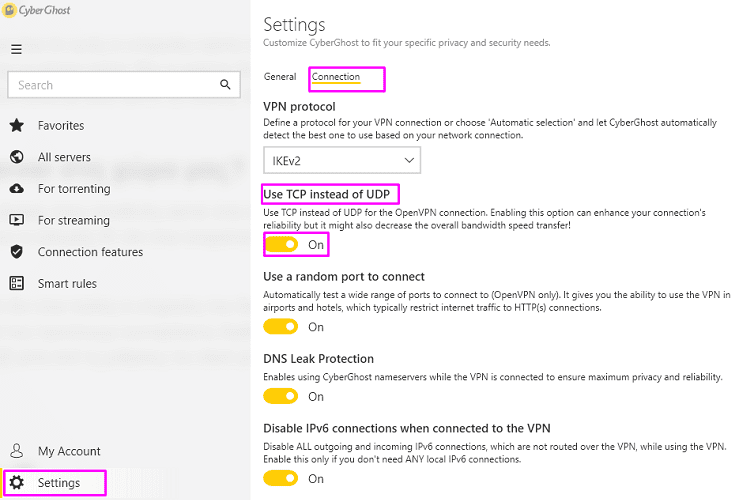Click the hamburger menu icon
Image resolution: width=750 pixels, height=500 pixels.
(16, 49)
